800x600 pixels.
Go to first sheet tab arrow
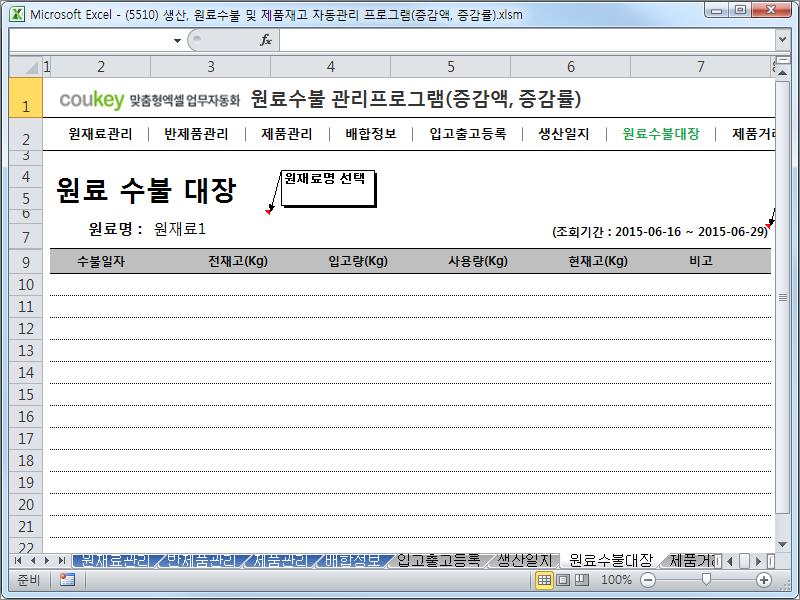pos(18,561)
